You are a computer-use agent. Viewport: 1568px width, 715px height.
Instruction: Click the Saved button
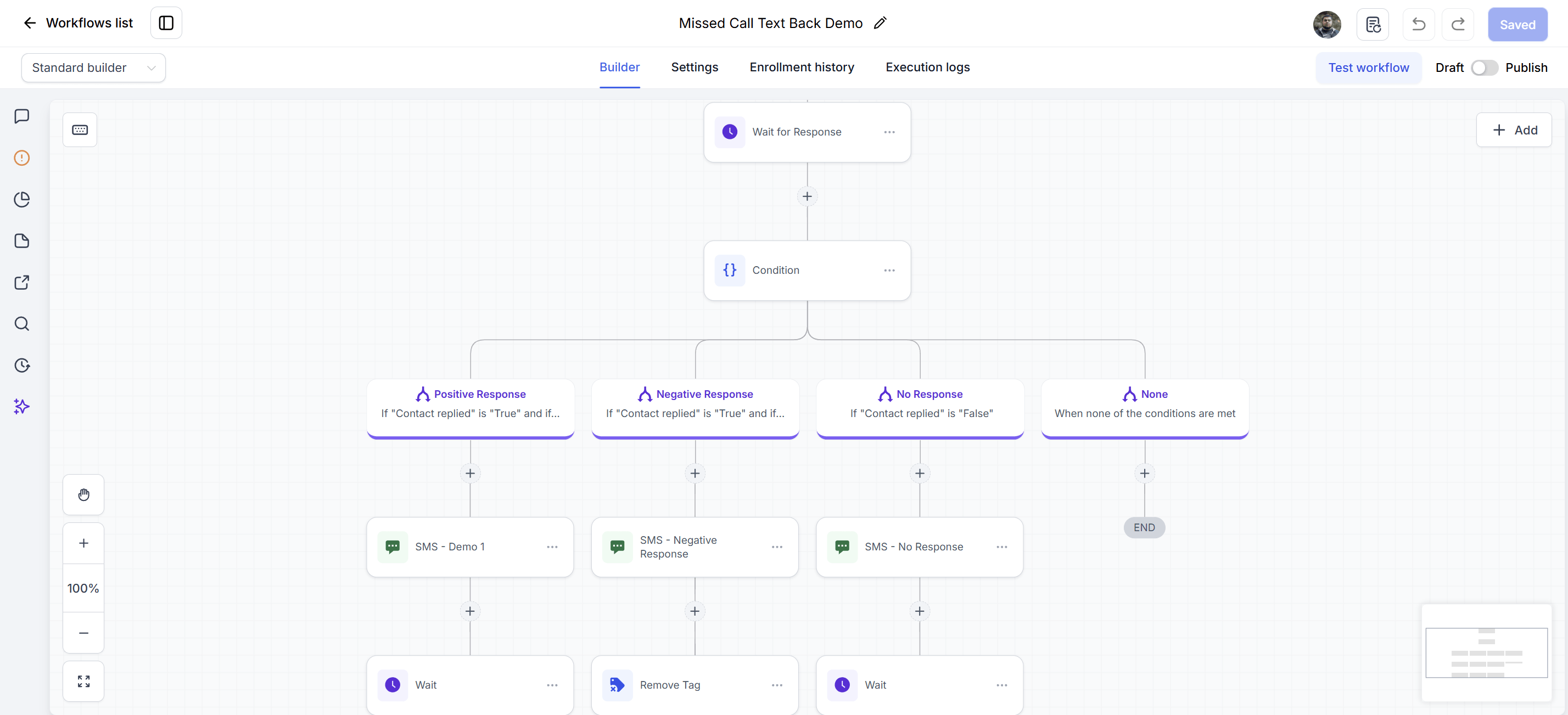(1517, 24)
